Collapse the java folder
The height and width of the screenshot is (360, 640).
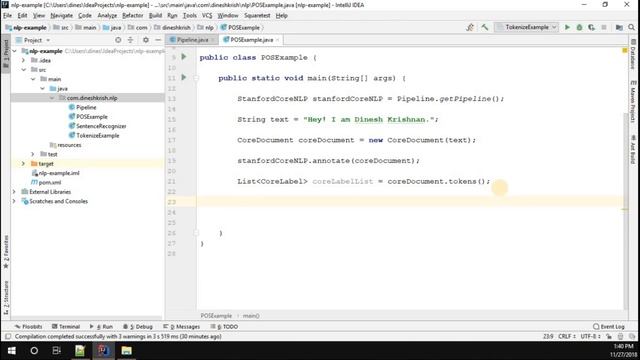42,89
